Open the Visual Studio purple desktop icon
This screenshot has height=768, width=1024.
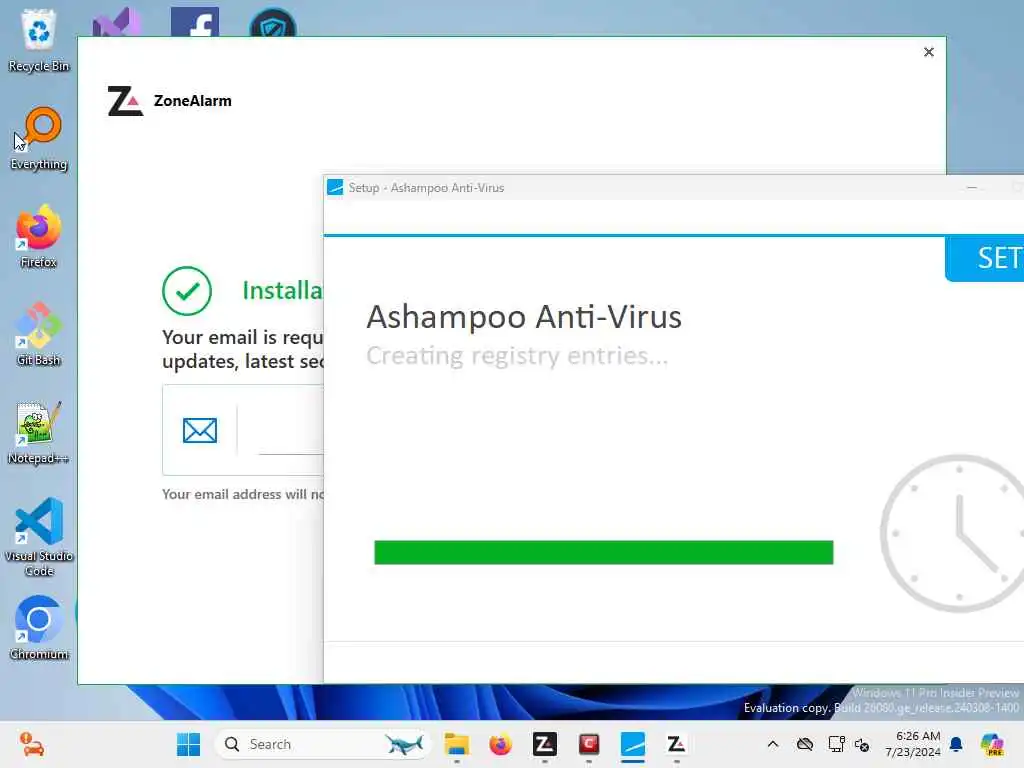pos(117,23)
